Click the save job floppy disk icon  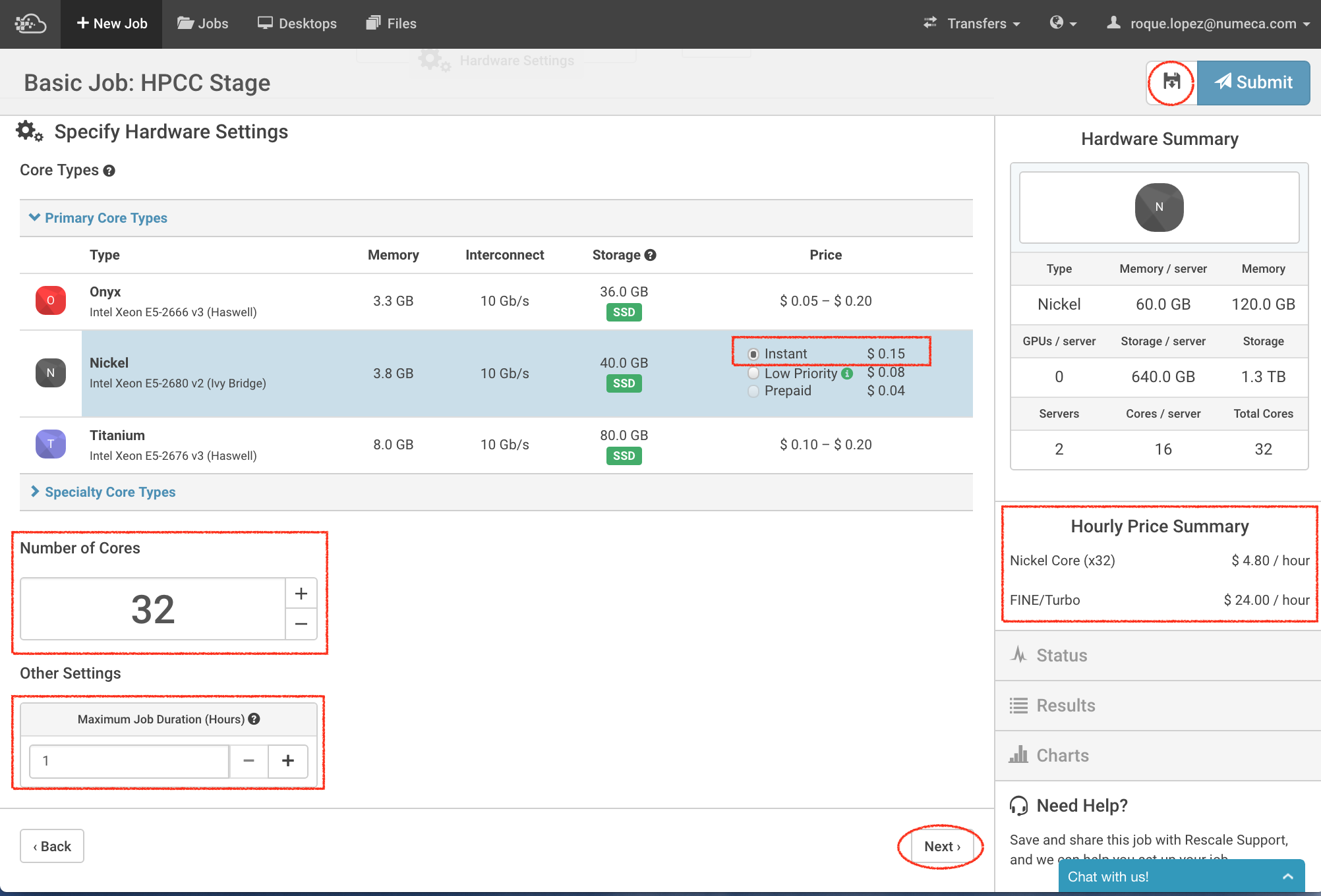point(1171,82)
